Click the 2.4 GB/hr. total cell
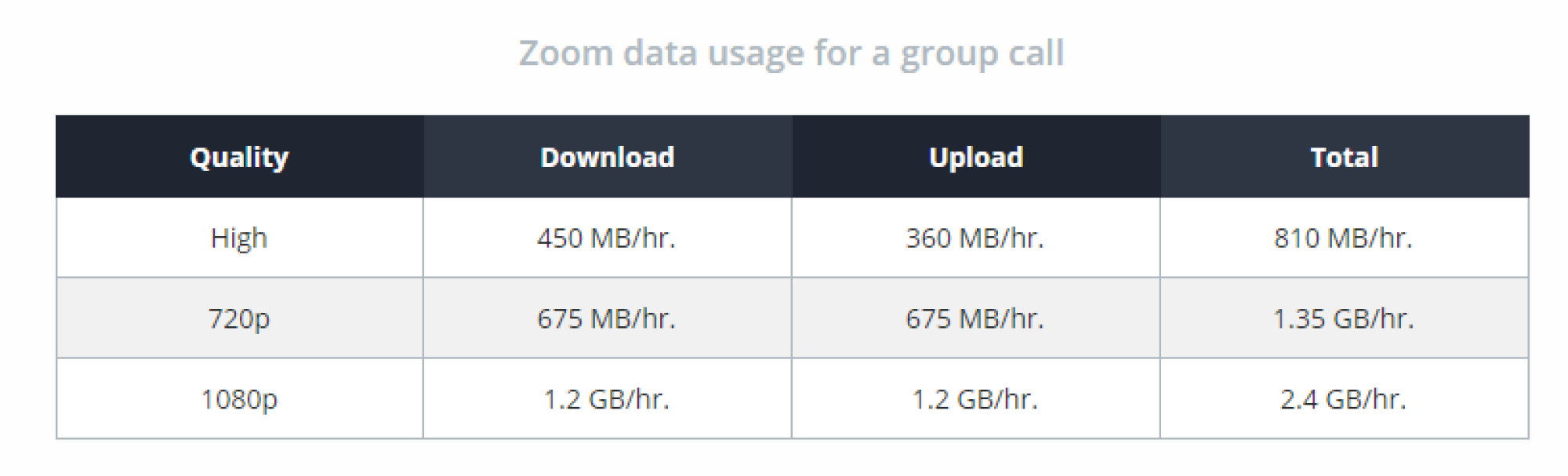This screenshot has width=1568, height=476. point(1345,399)
